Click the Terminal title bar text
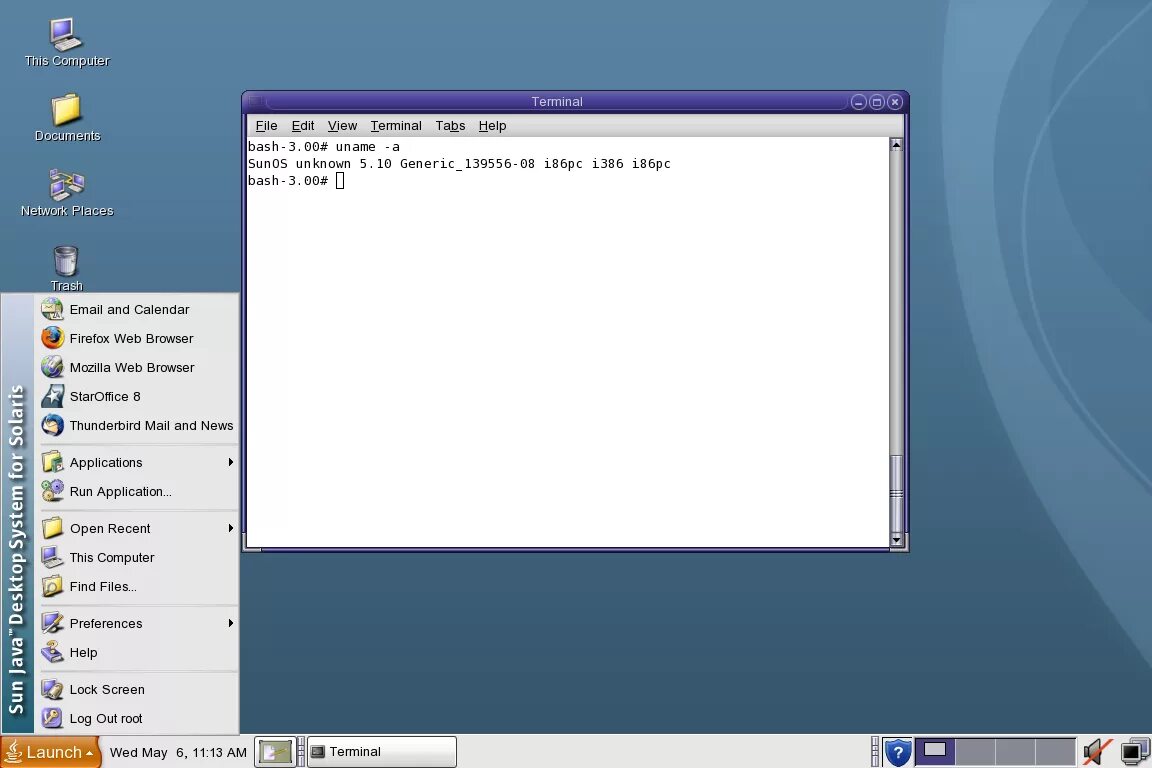This screenshot has width=1152, height=768. [557, 101]
